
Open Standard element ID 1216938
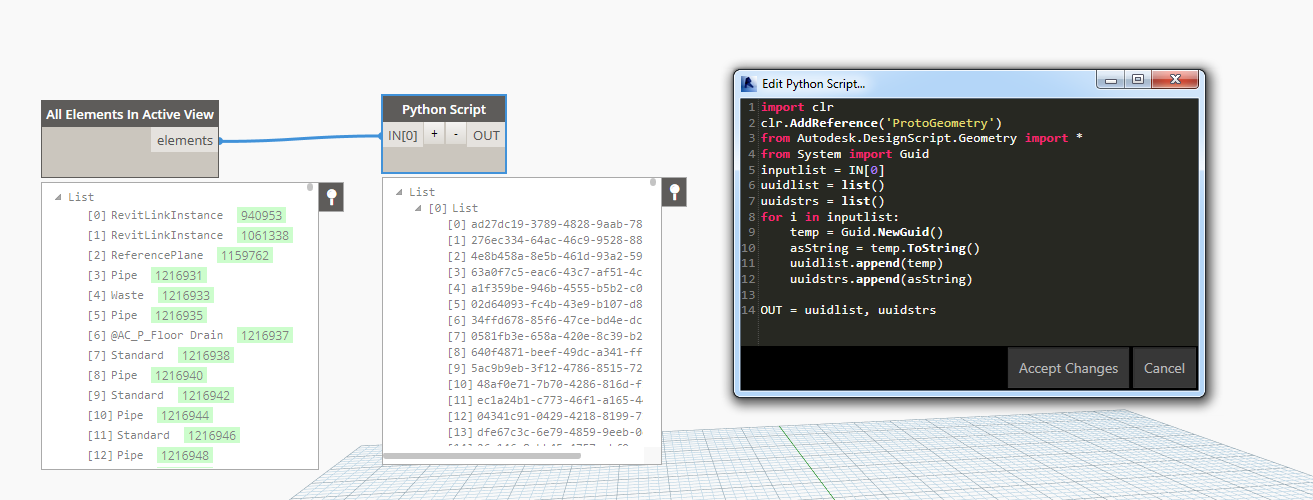pos(205,355)
